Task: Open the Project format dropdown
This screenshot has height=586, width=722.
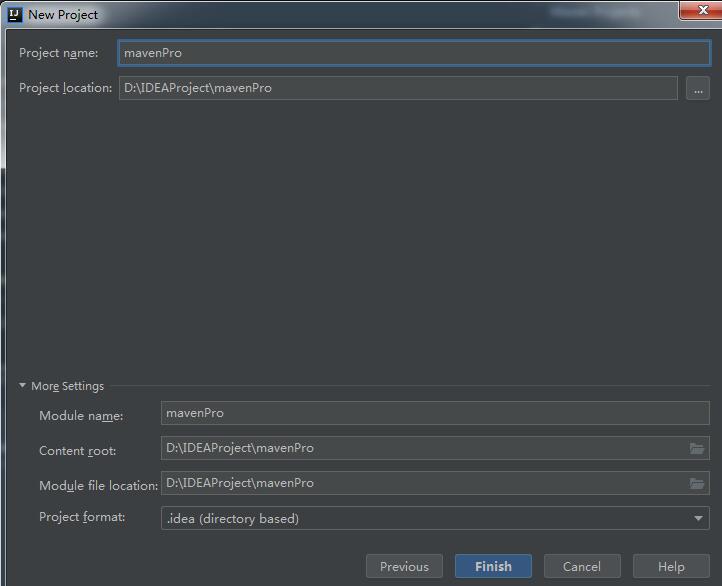Action: tap(435, 518)
